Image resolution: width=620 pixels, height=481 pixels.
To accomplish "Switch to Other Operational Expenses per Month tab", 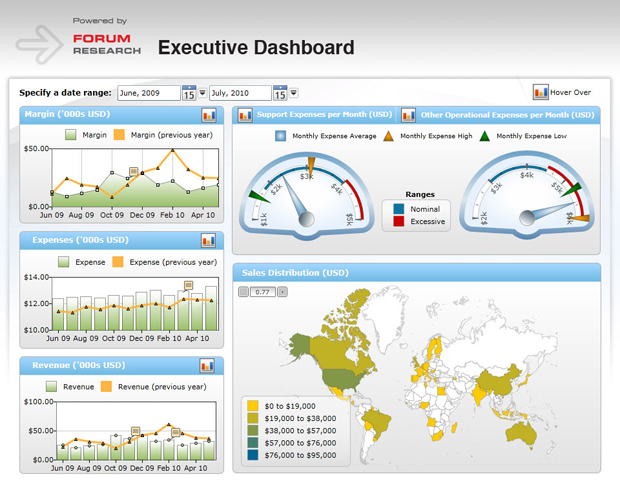I will 507,115.
